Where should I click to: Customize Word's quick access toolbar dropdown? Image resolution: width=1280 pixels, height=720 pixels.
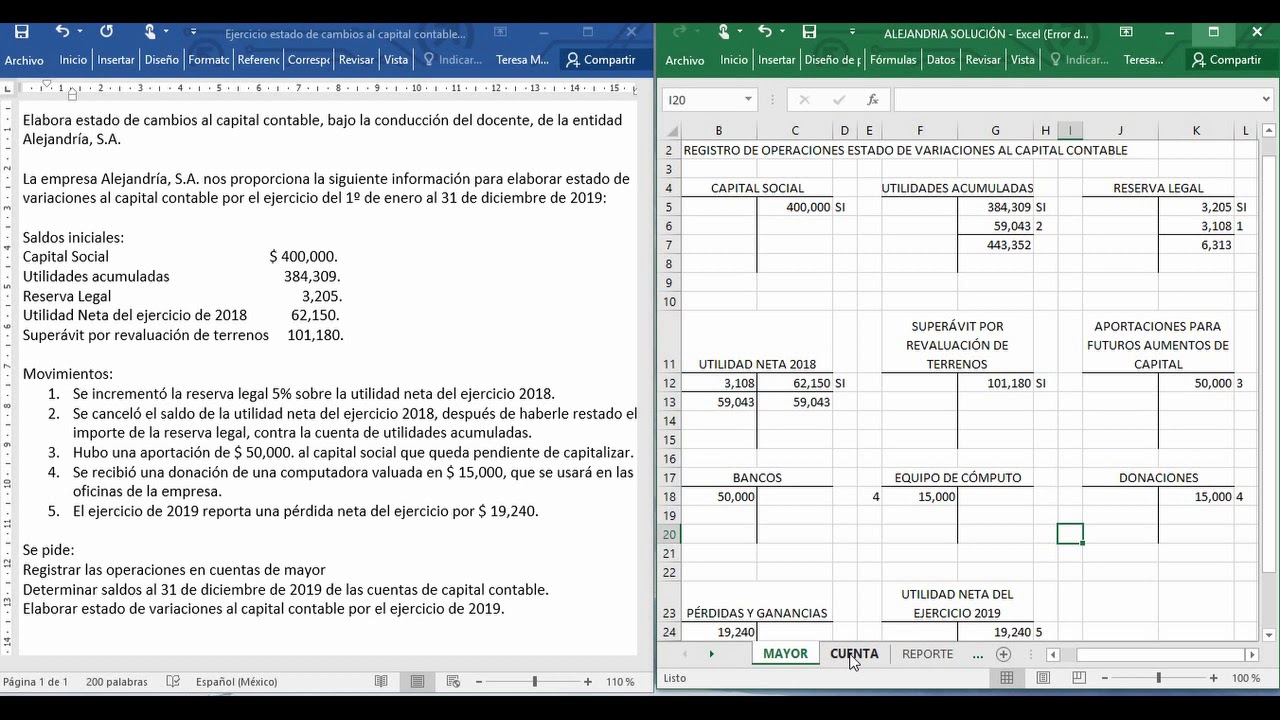tap(194, 33)
